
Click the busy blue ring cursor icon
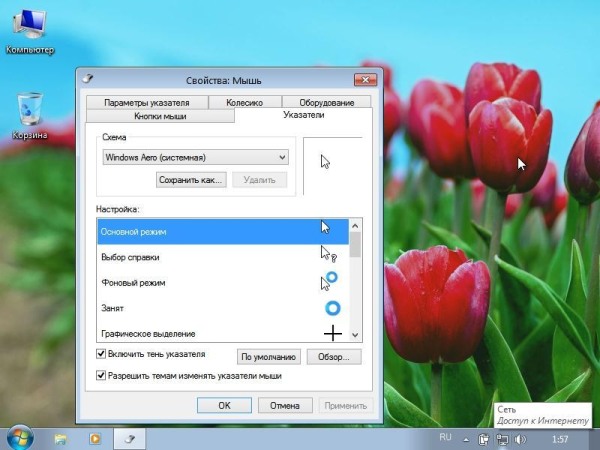(333, 308)
